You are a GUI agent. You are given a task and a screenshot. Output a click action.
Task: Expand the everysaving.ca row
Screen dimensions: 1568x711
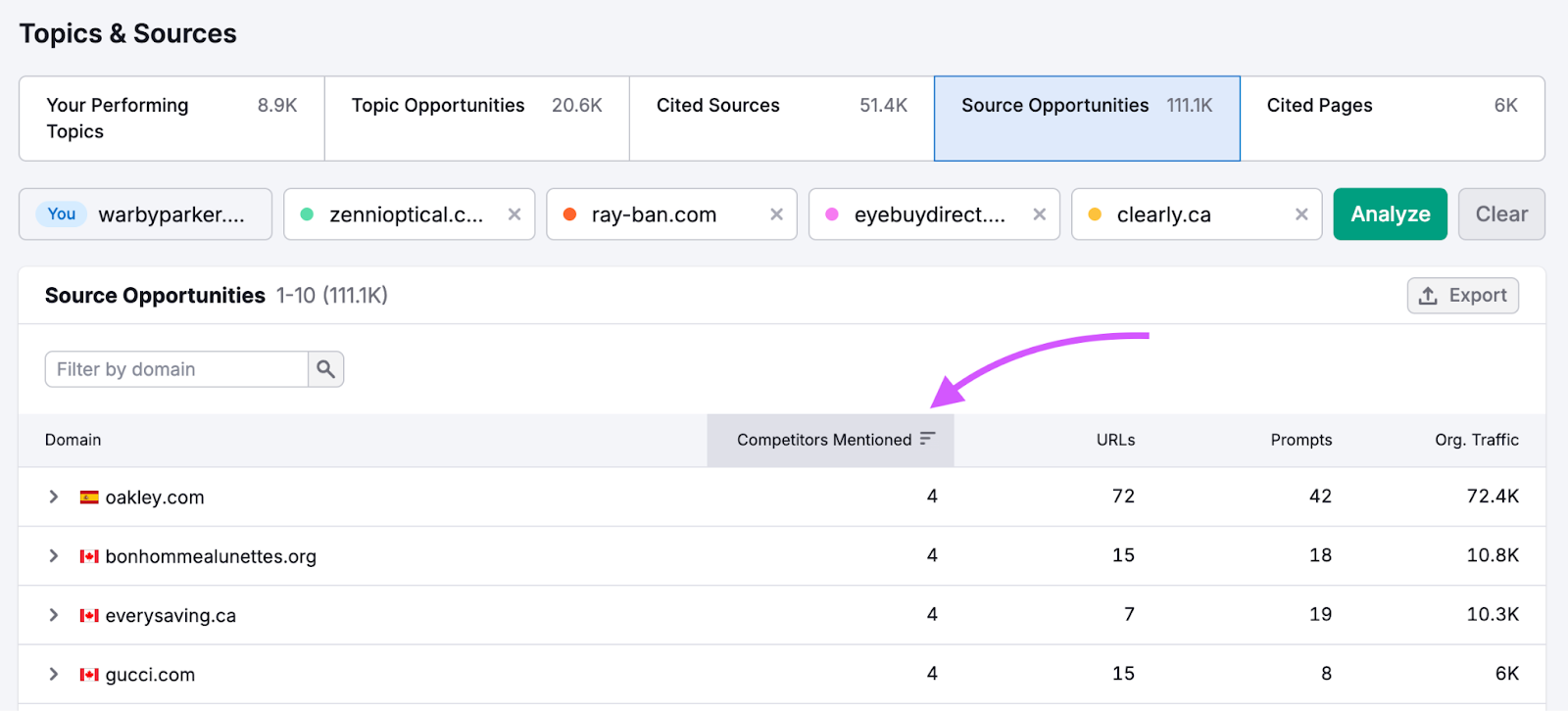coord(54,615)
